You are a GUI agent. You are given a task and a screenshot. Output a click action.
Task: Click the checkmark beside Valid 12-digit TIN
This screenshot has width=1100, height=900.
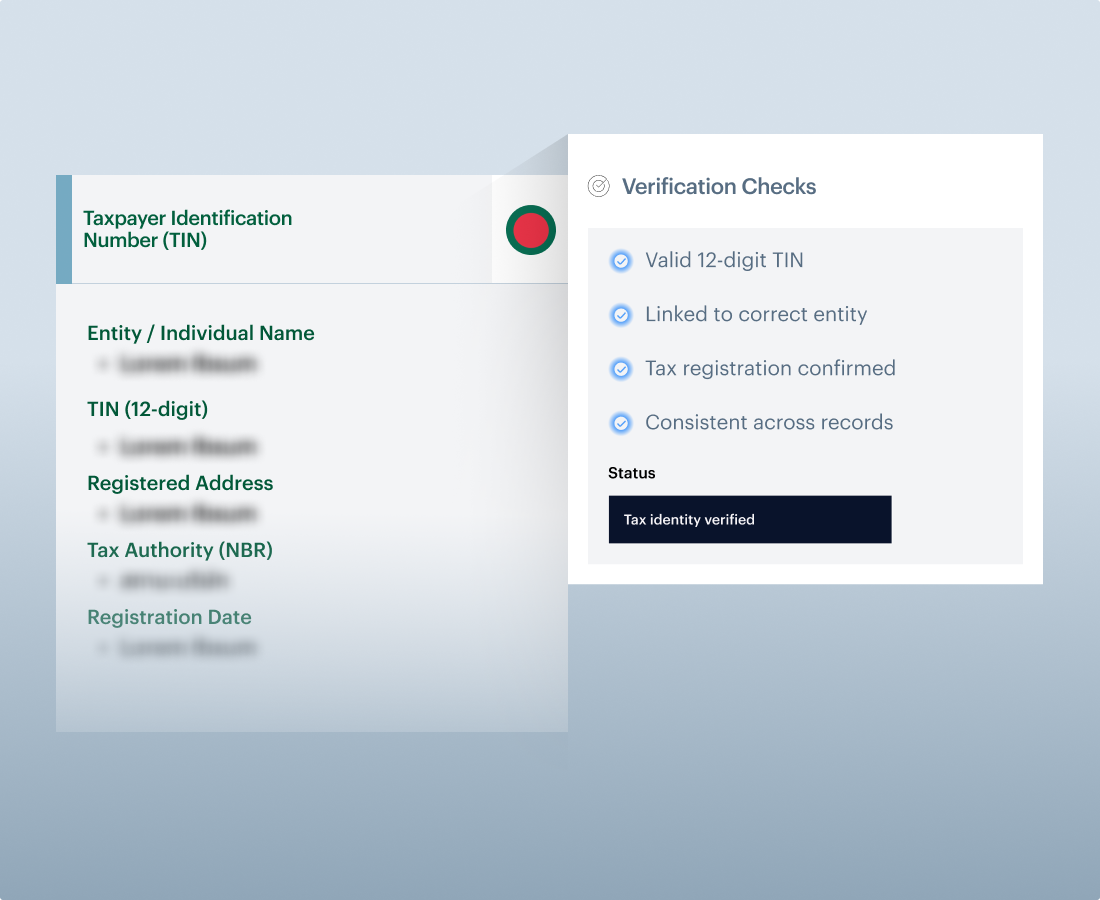621,261
